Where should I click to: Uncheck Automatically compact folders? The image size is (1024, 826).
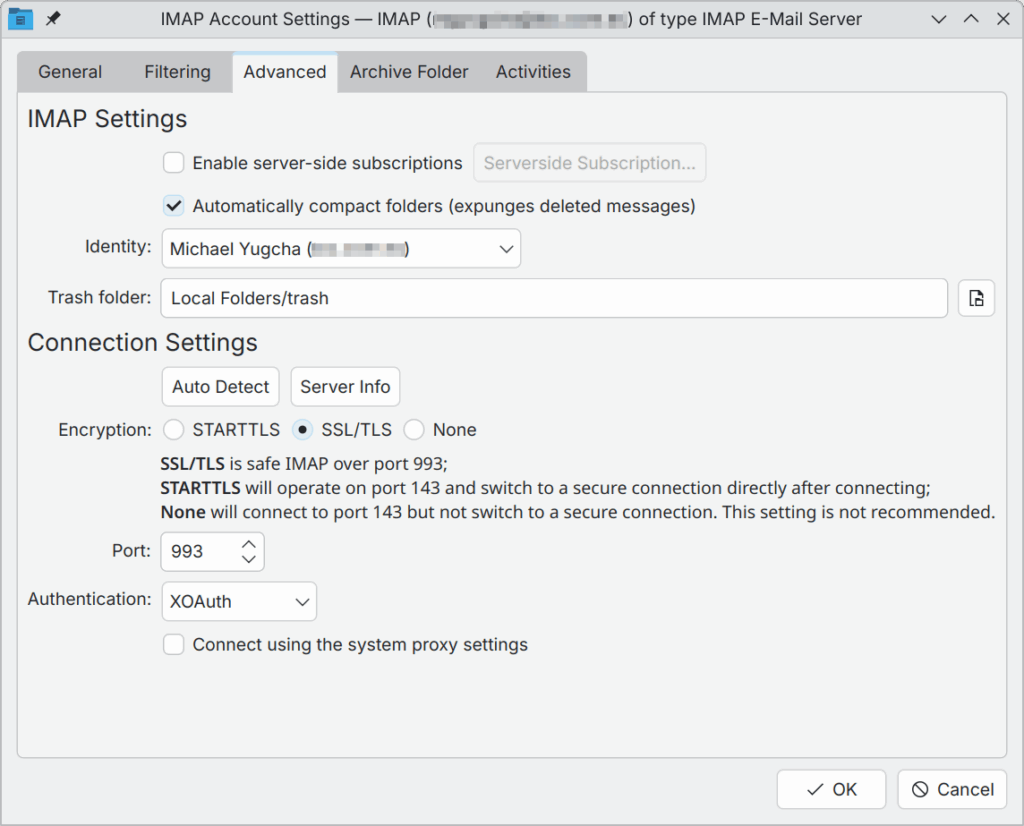[174, 206]
